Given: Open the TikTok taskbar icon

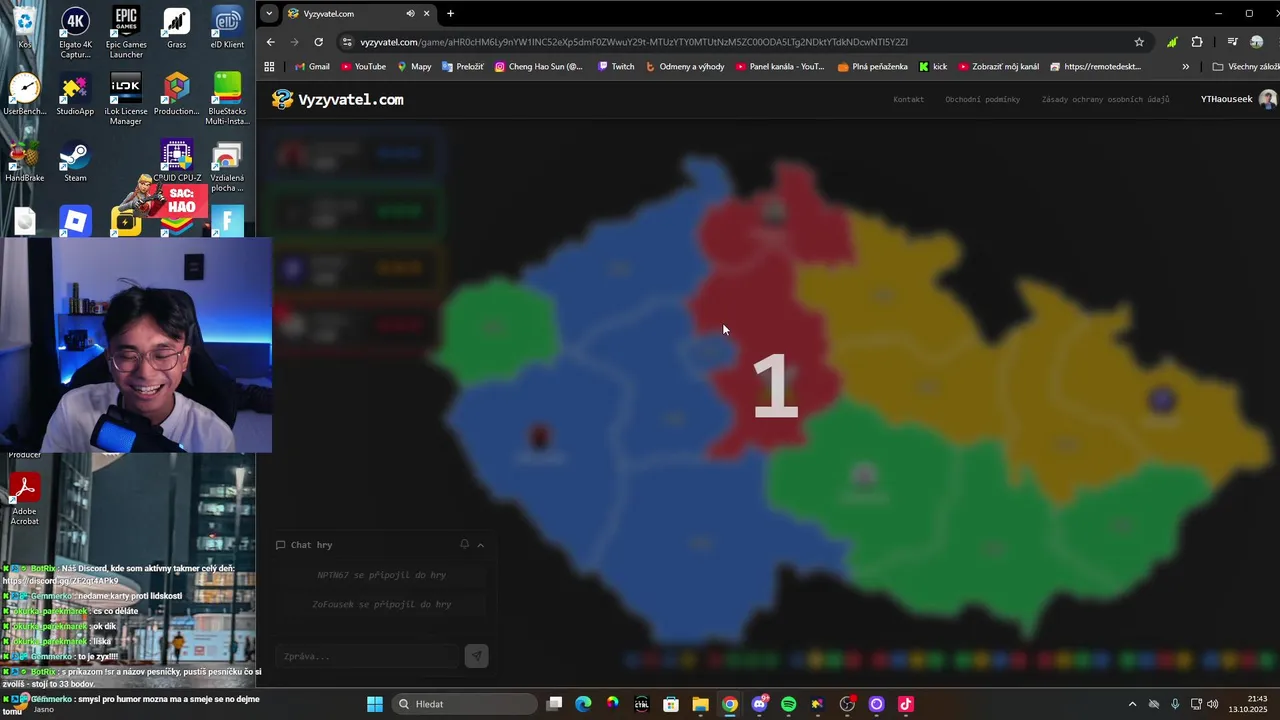Looking at the screenshot, I should (x=905, y=704).
